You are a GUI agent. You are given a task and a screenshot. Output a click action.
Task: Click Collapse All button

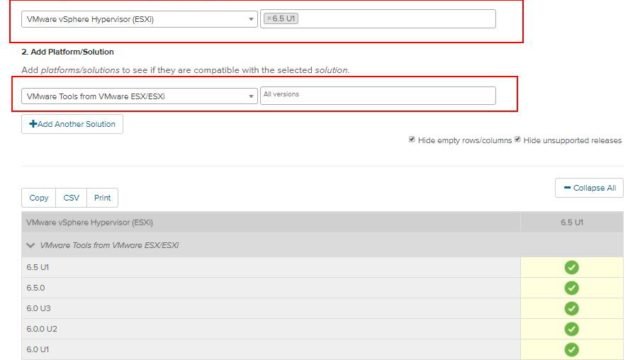coord(589,188)
